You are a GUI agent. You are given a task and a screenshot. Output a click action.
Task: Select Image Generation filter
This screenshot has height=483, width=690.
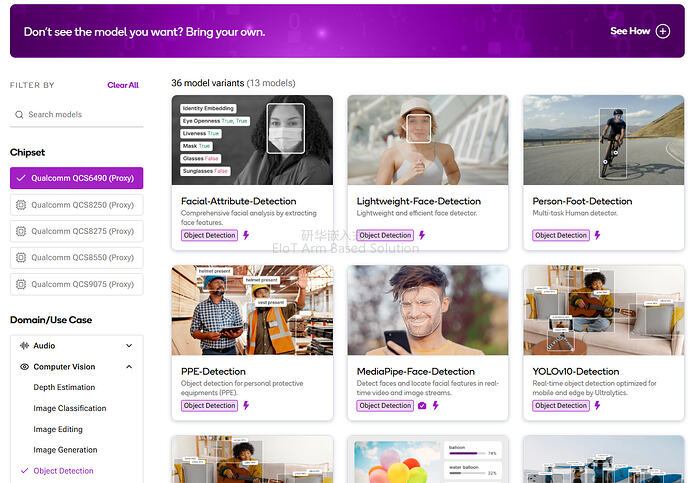(65, 450)
